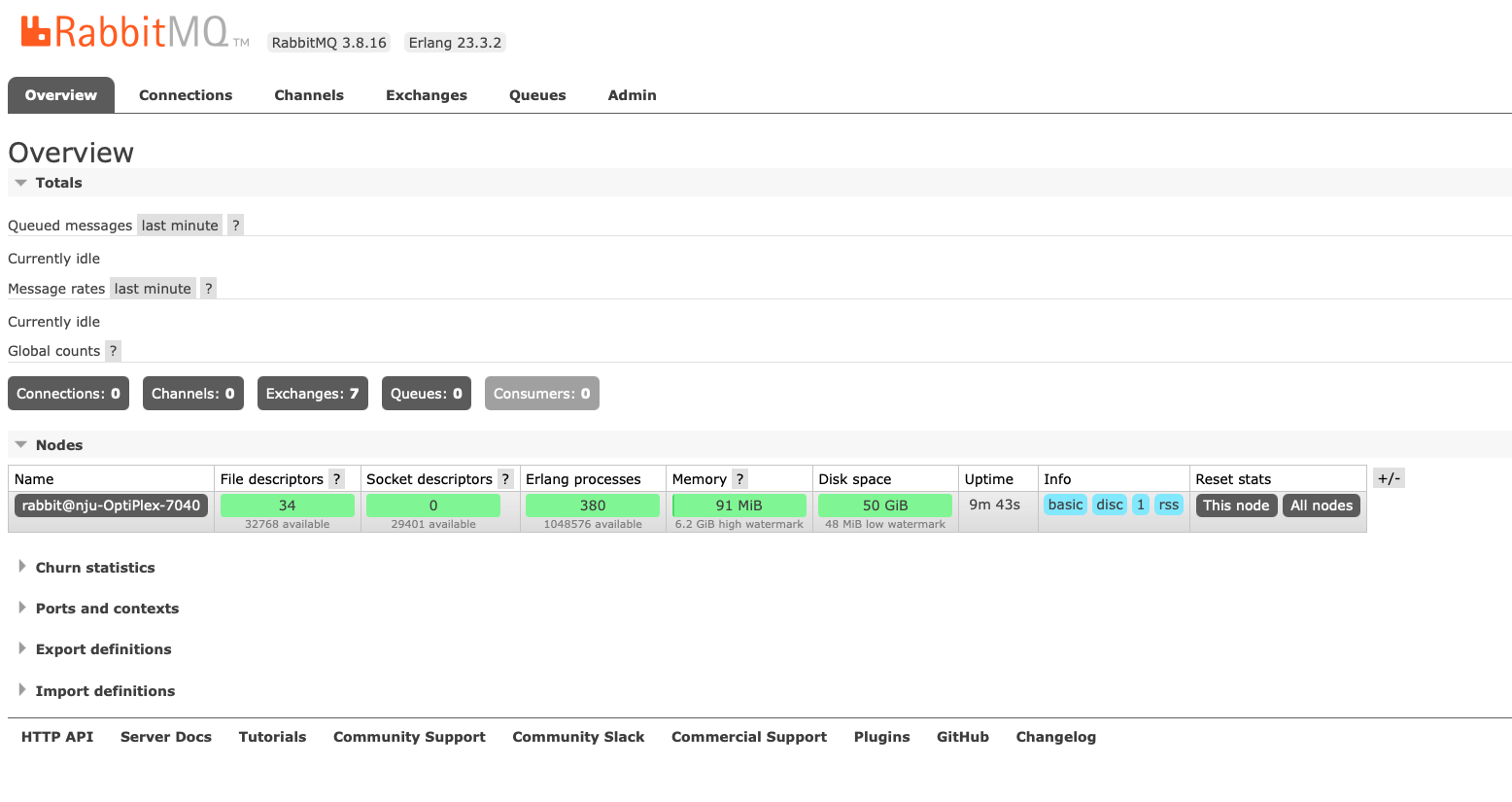The width and height of the screenshot is (1512, 802).
Task: Open help for Memory column
Action: (739, 478)
